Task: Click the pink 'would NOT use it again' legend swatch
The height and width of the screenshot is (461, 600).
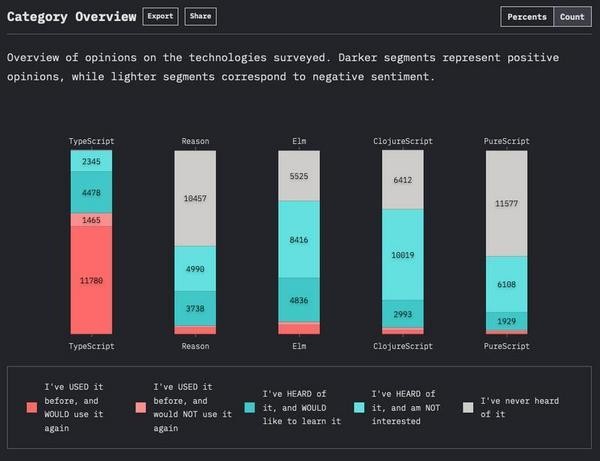Action: click(141, 407)
